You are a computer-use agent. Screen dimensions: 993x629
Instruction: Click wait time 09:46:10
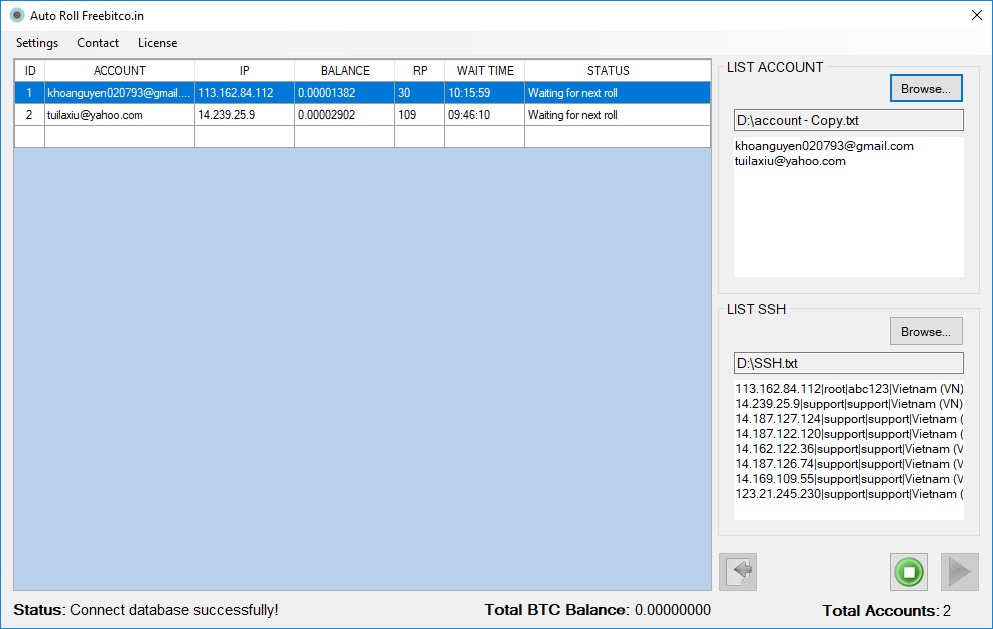pos(485,115)
